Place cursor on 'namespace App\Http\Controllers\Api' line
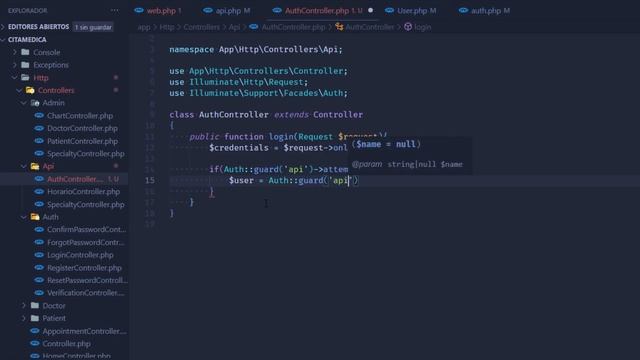Image resolution: width=640 pixels, height=360 pixels. (256, 49)
